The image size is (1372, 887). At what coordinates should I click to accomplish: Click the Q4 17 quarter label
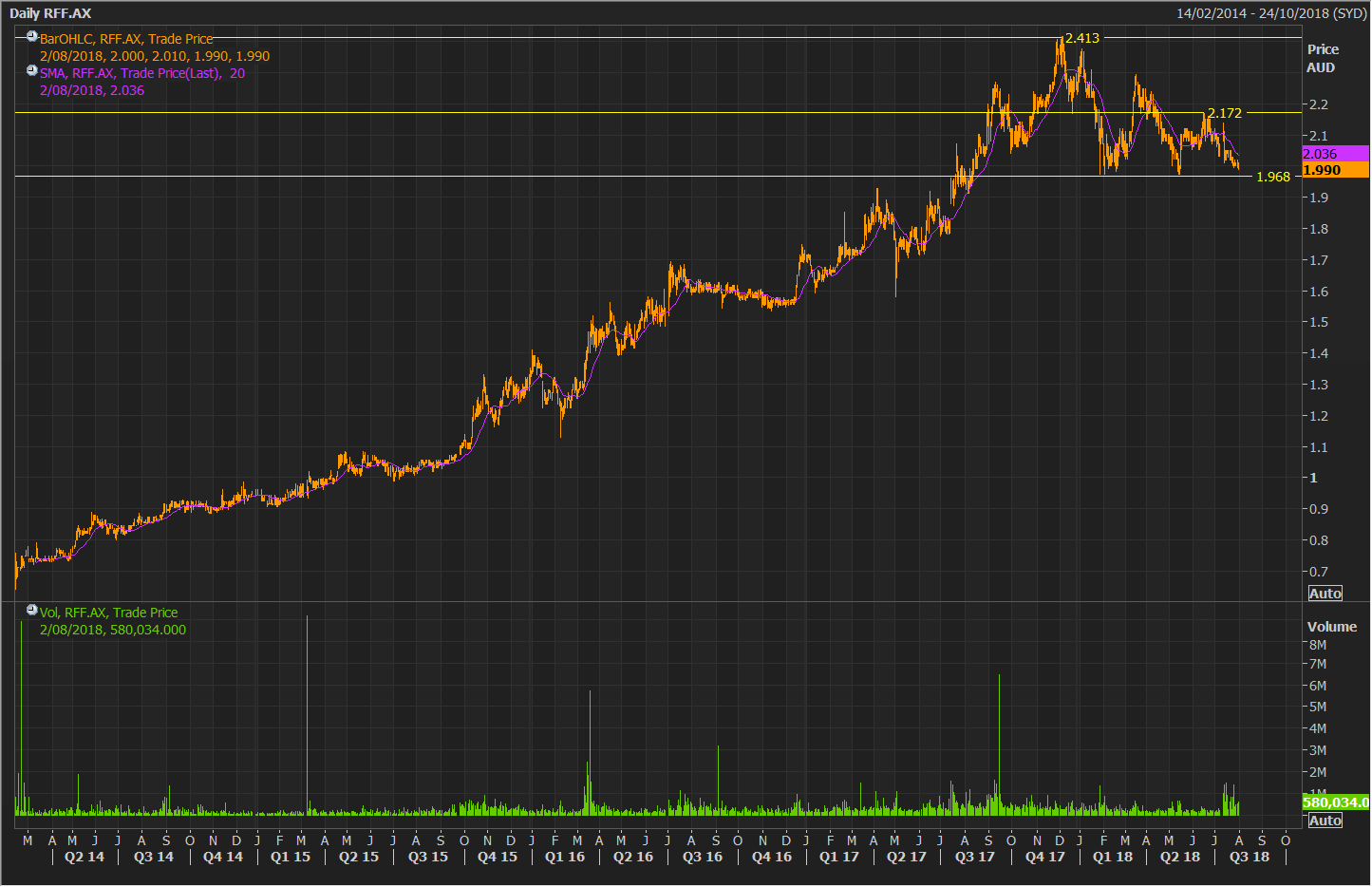tap(1045, 857)
